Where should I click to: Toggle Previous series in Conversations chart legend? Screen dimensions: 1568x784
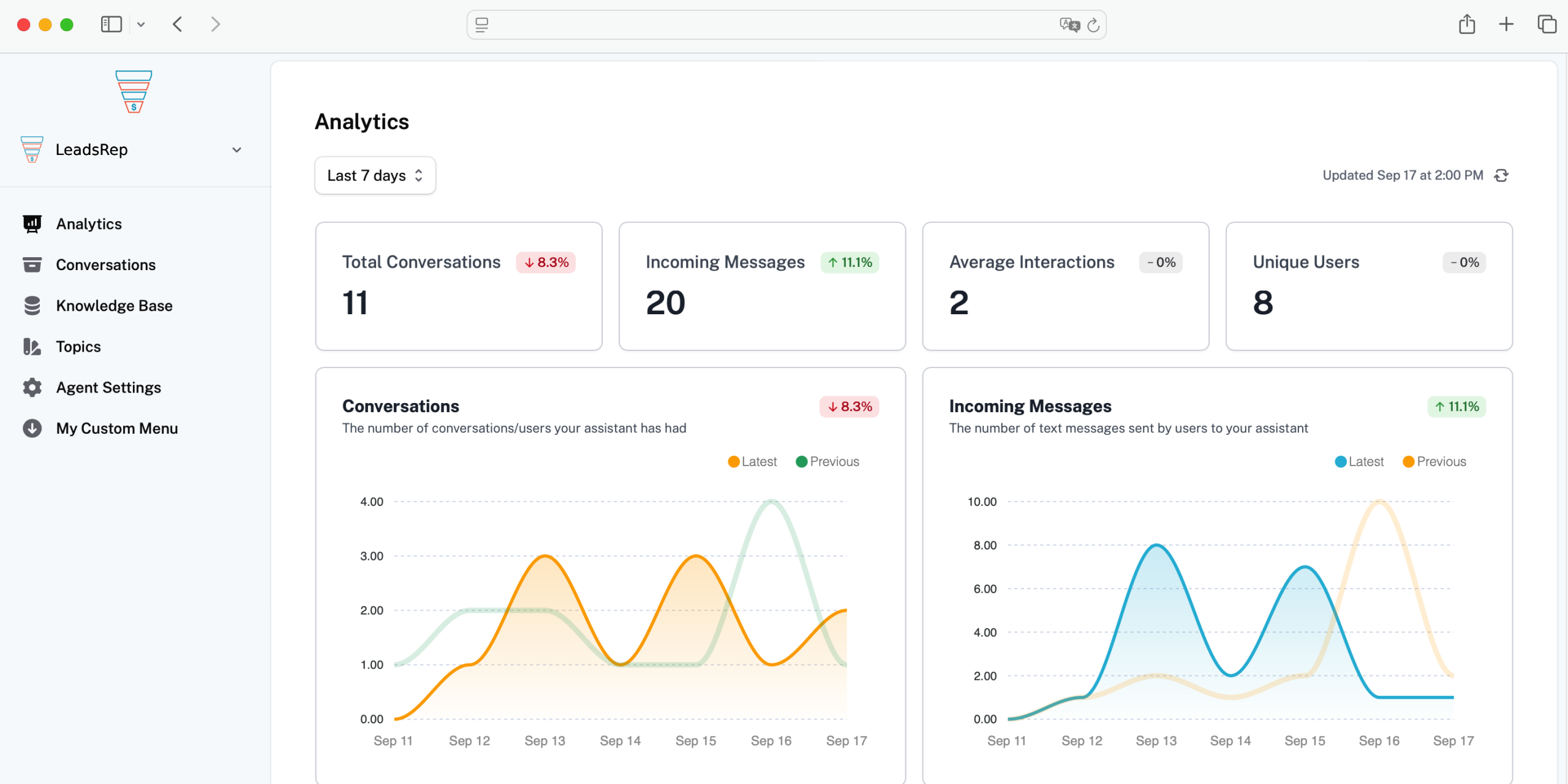827,462
